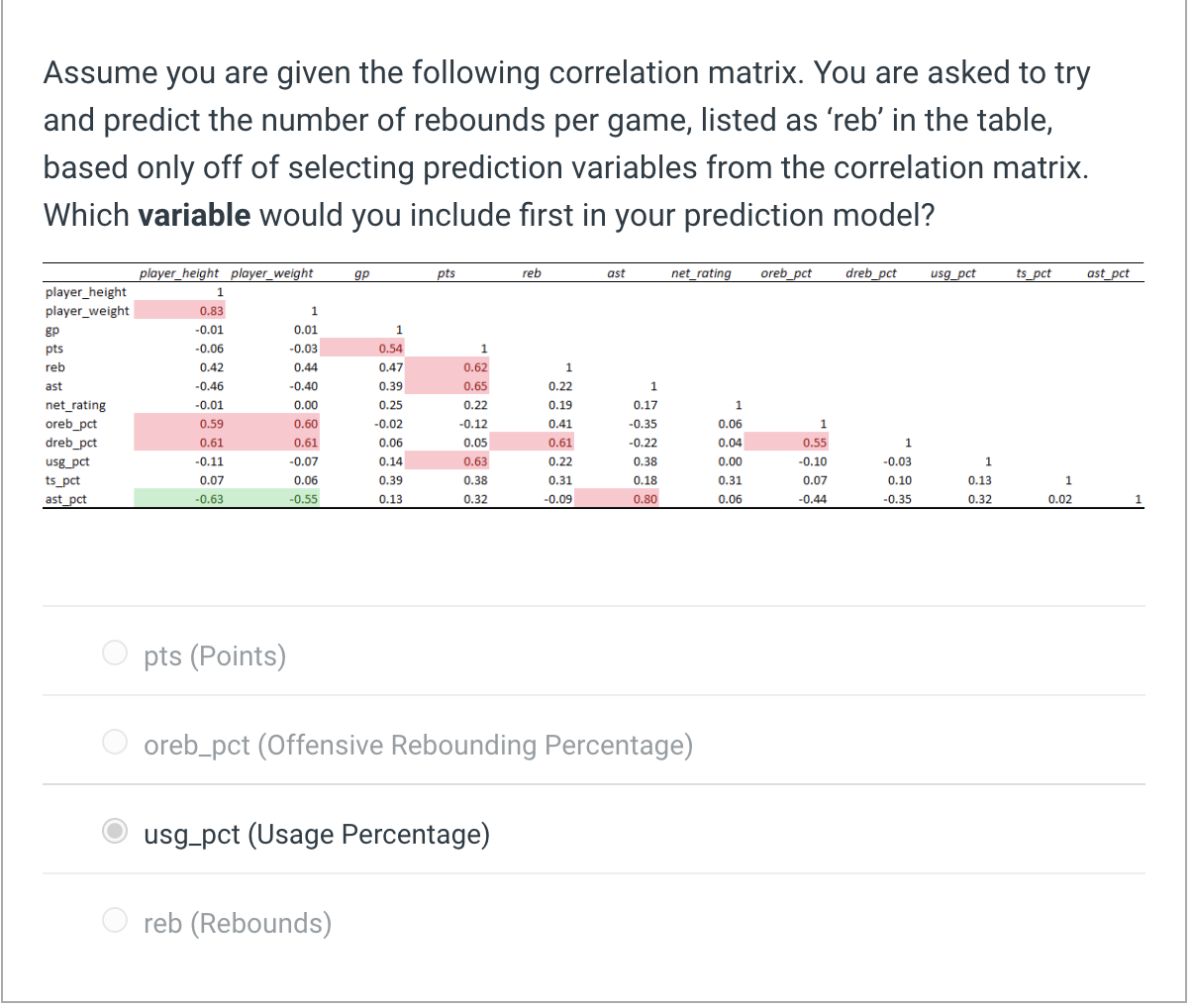The image size is (1194, 1008).
Task: Click the red-highlighted 0.83 correlation cell
Action: pyautogui.click(x=210, y=311)
